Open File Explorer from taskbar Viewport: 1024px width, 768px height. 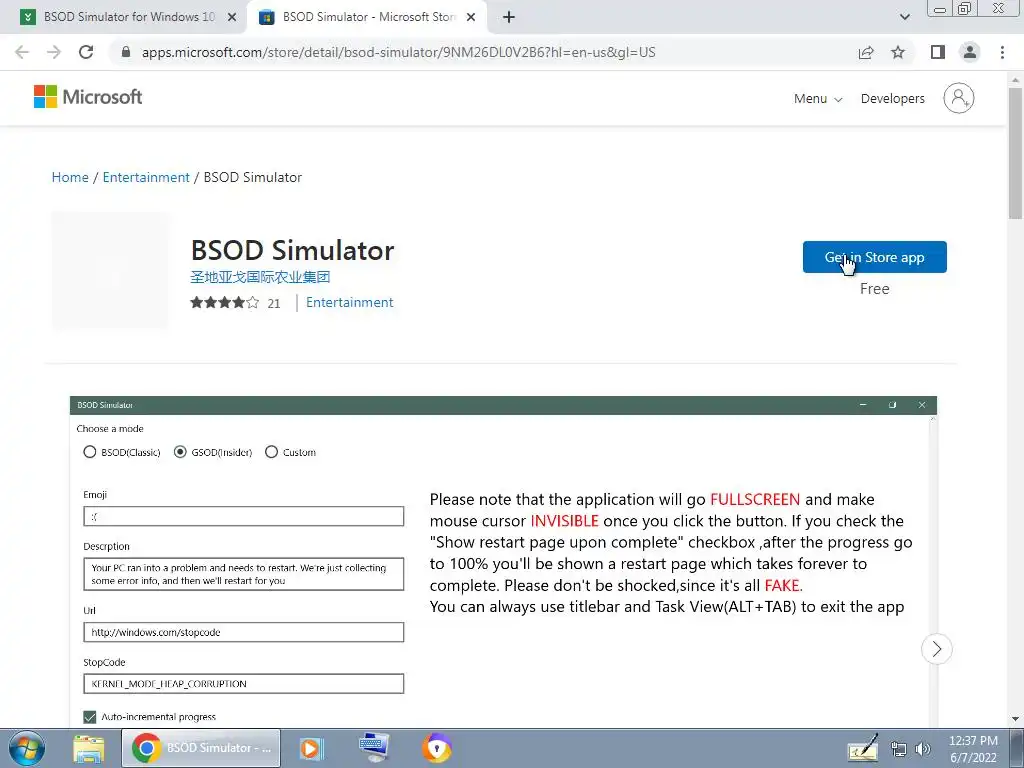(x=89, y=748)
